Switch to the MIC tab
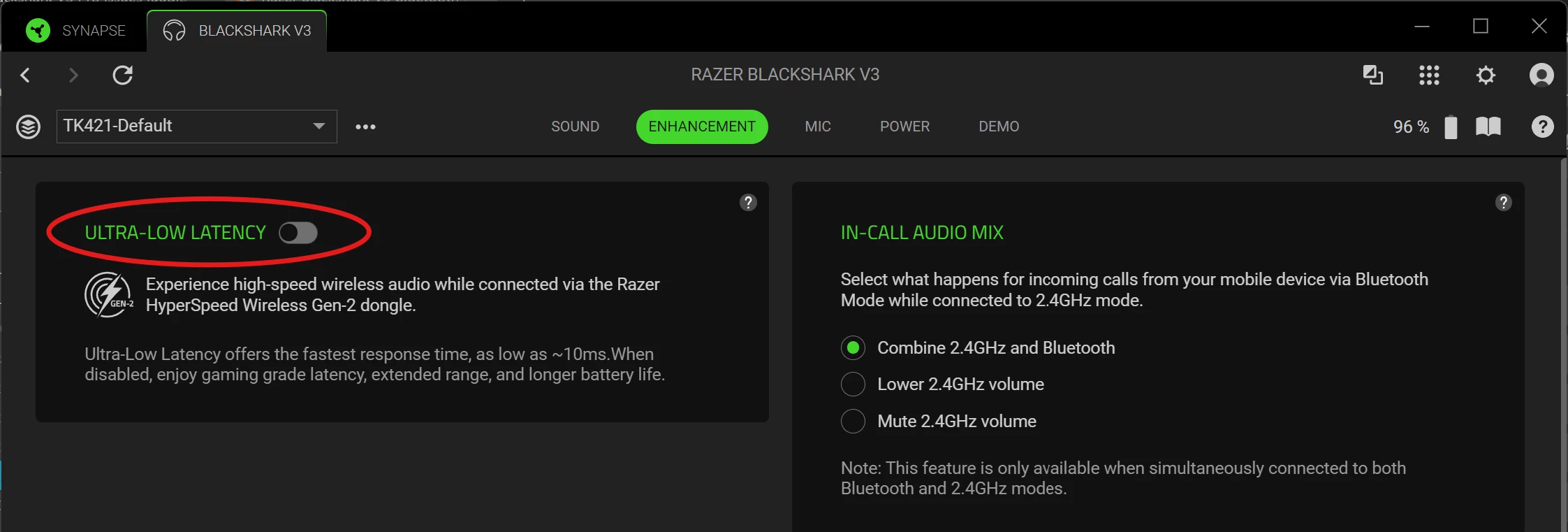 pos(818,127)
